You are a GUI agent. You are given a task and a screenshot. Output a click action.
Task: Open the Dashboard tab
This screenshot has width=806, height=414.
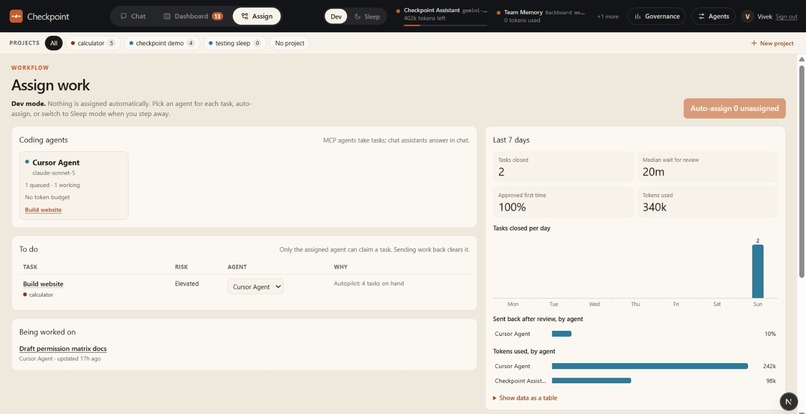pos(193,16)
